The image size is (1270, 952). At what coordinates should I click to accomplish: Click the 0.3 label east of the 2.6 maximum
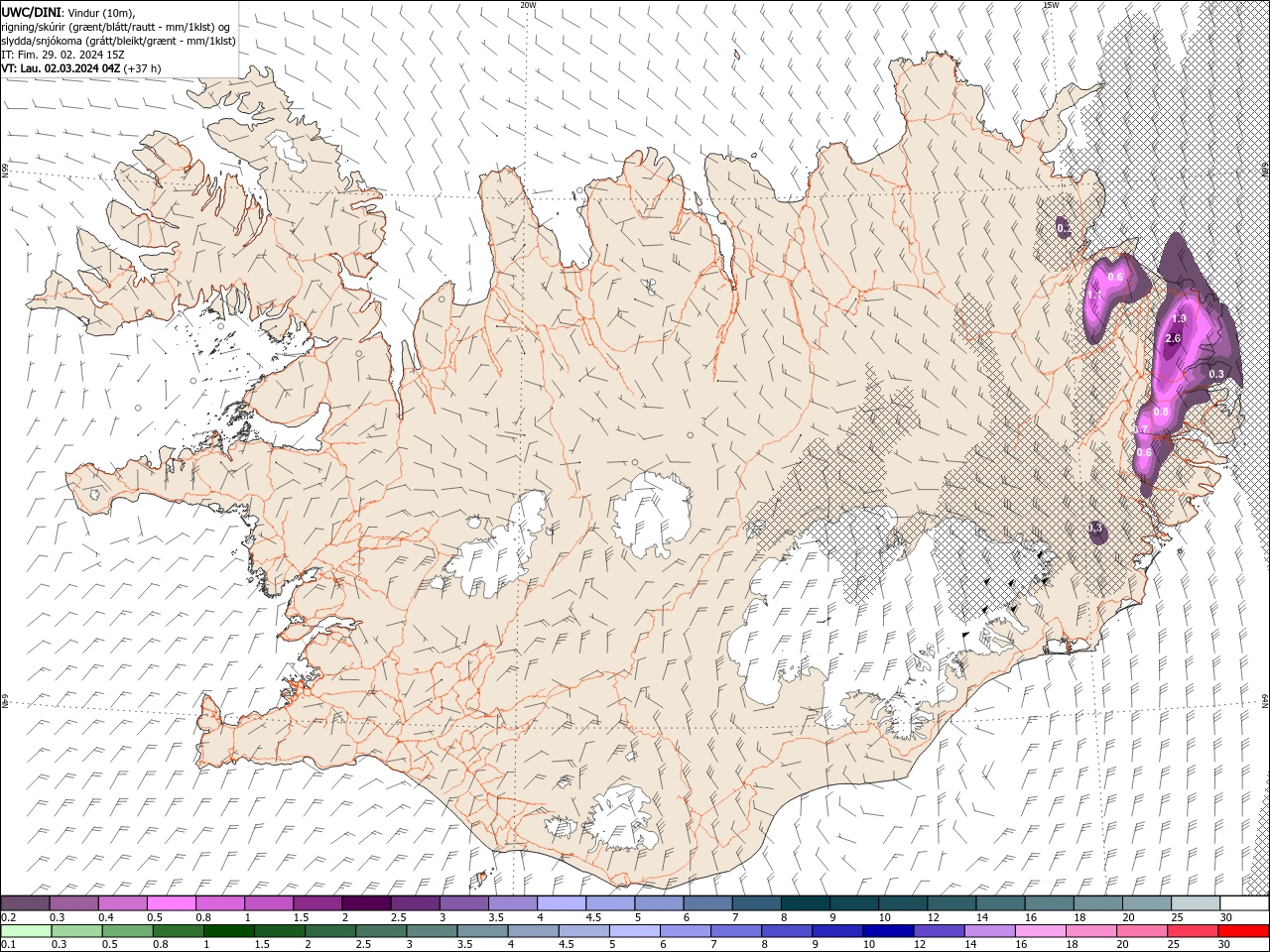(x=1217, y=373)
